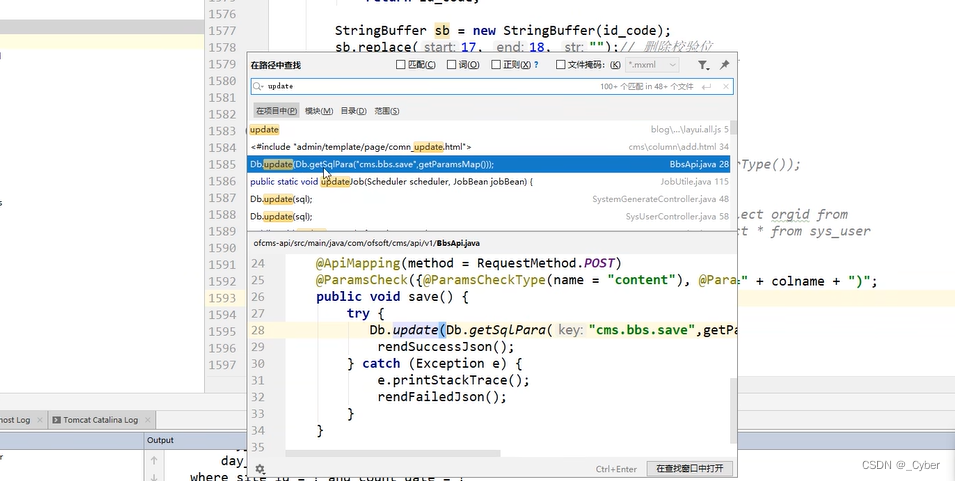This screenshot has height=481, width=955.
Task: Select the updateJob JobUtile.java result
Action: 489,181
